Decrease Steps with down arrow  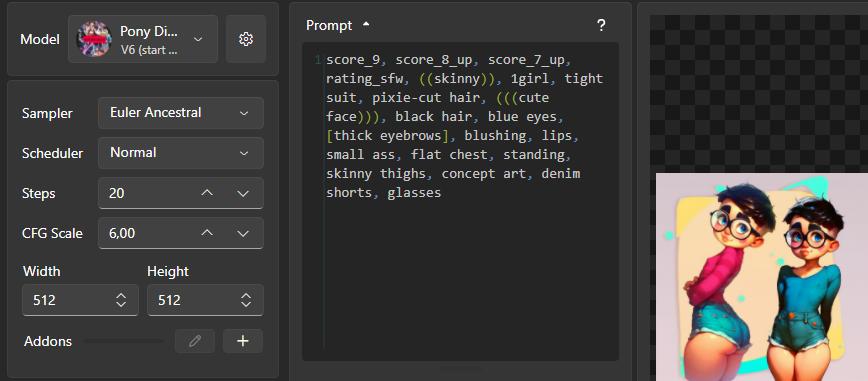243,193
